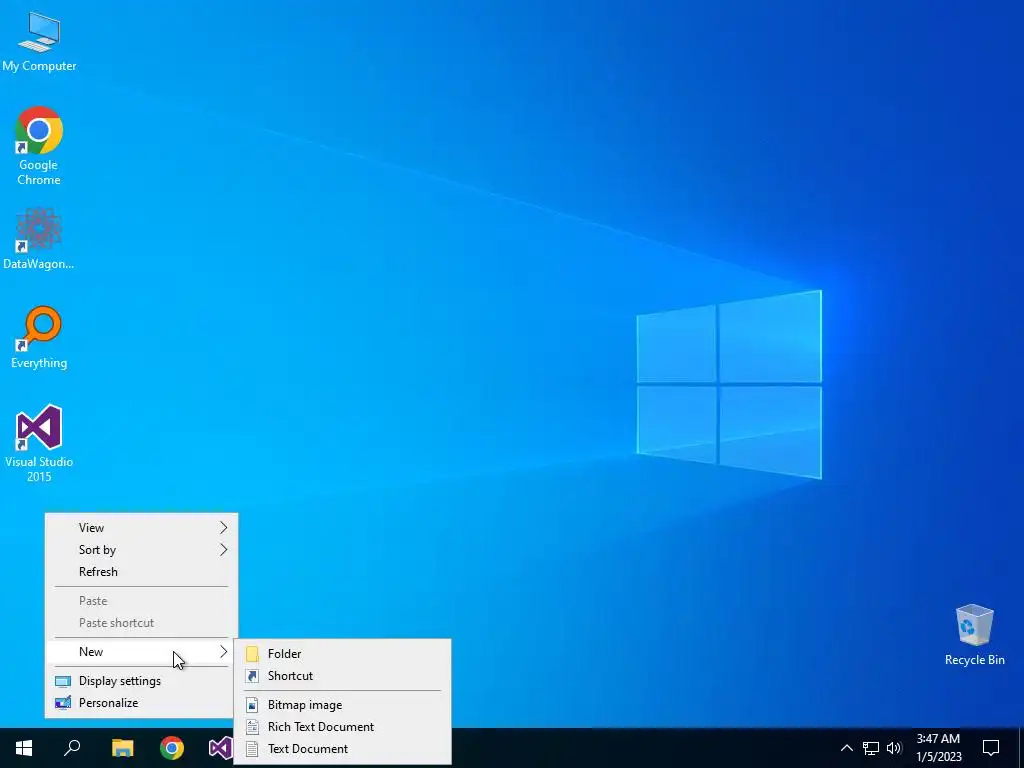Open the Windows Start menu
Image resolution: width=1024 pixels, height=768 pixels.
(x=24, y=748)
